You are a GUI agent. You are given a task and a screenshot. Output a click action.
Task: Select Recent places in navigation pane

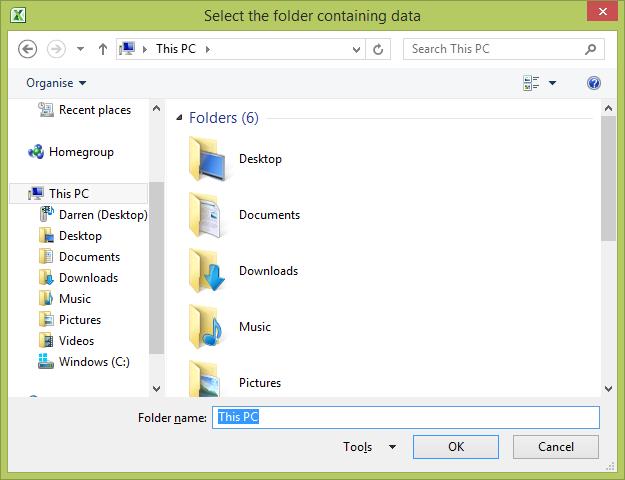tap(85, 110)
